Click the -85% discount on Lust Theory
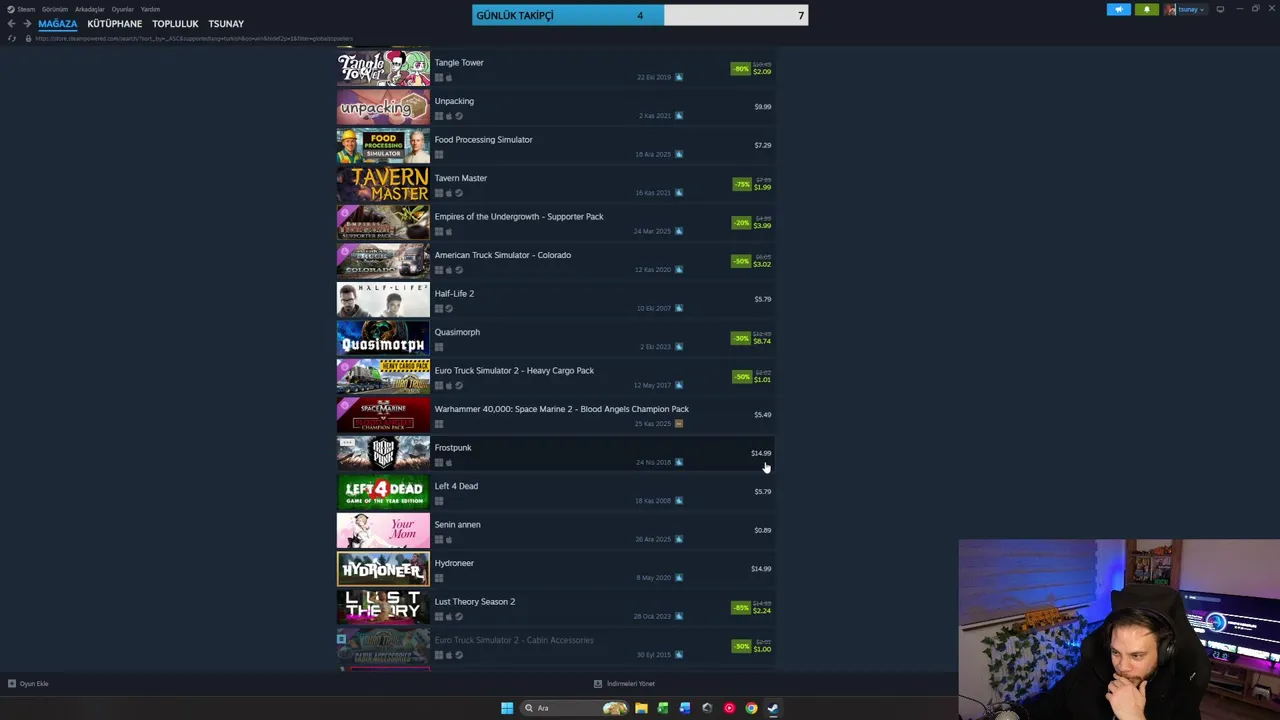Viewport: 1280px width, 720px height. pyautogui.click(x=741, y=607)
